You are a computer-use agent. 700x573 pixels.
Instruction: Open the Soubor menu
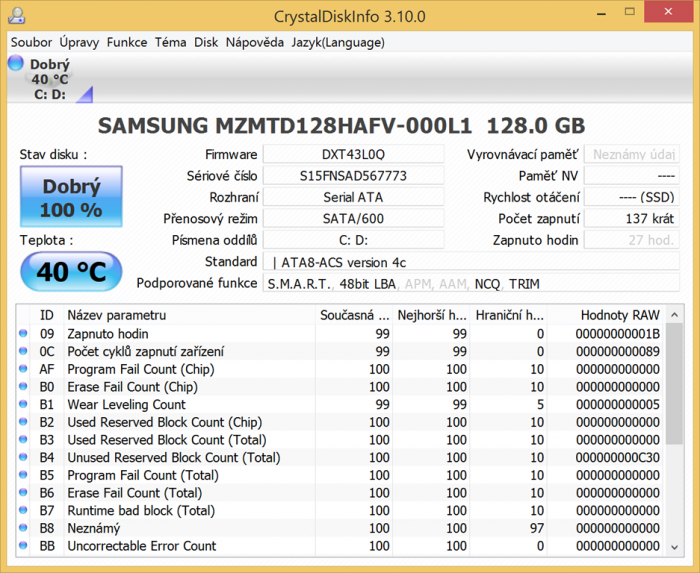click(31, 42)
